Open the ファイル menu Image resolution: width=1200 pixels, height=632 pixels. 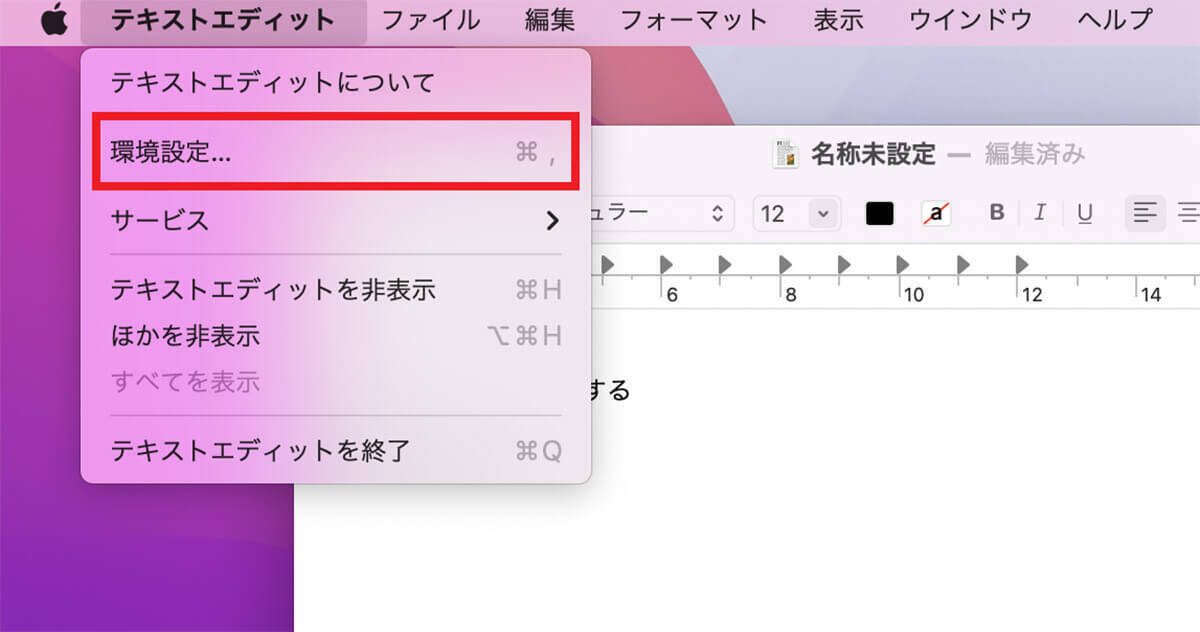pyautogui.click(x=431, y=20)
